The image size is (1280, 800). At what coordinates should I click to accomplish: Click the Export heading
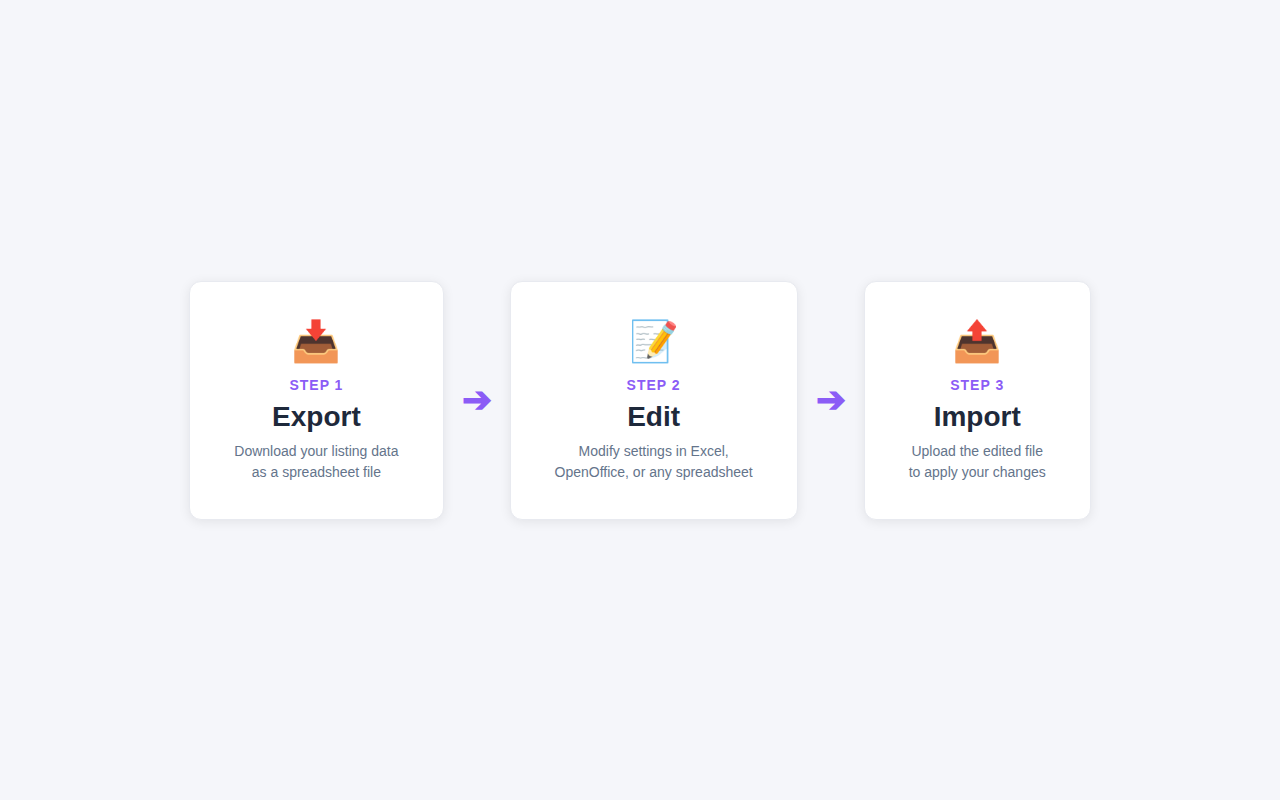(316, 416)
